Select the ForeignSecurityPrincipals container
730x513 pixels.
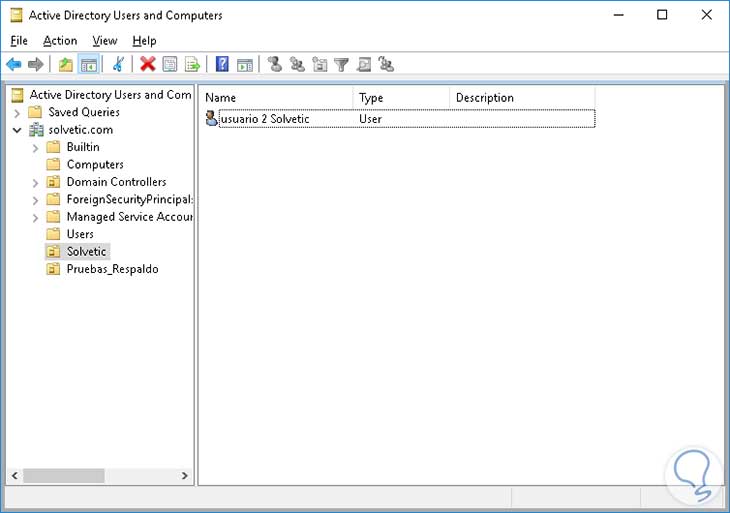(x=129, y=199)
